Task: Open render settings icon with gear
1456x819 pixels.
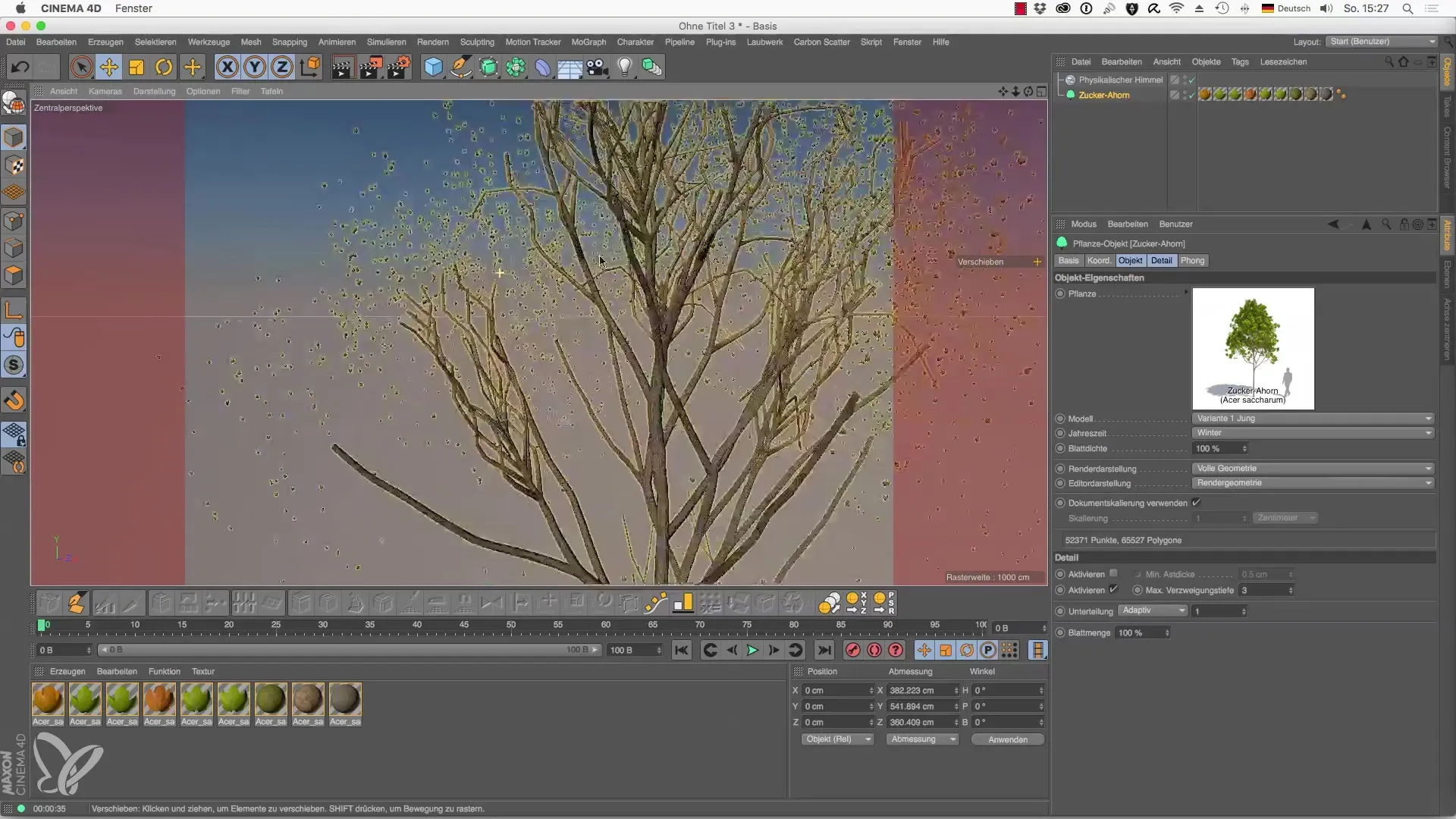Action: coord(399,67)
